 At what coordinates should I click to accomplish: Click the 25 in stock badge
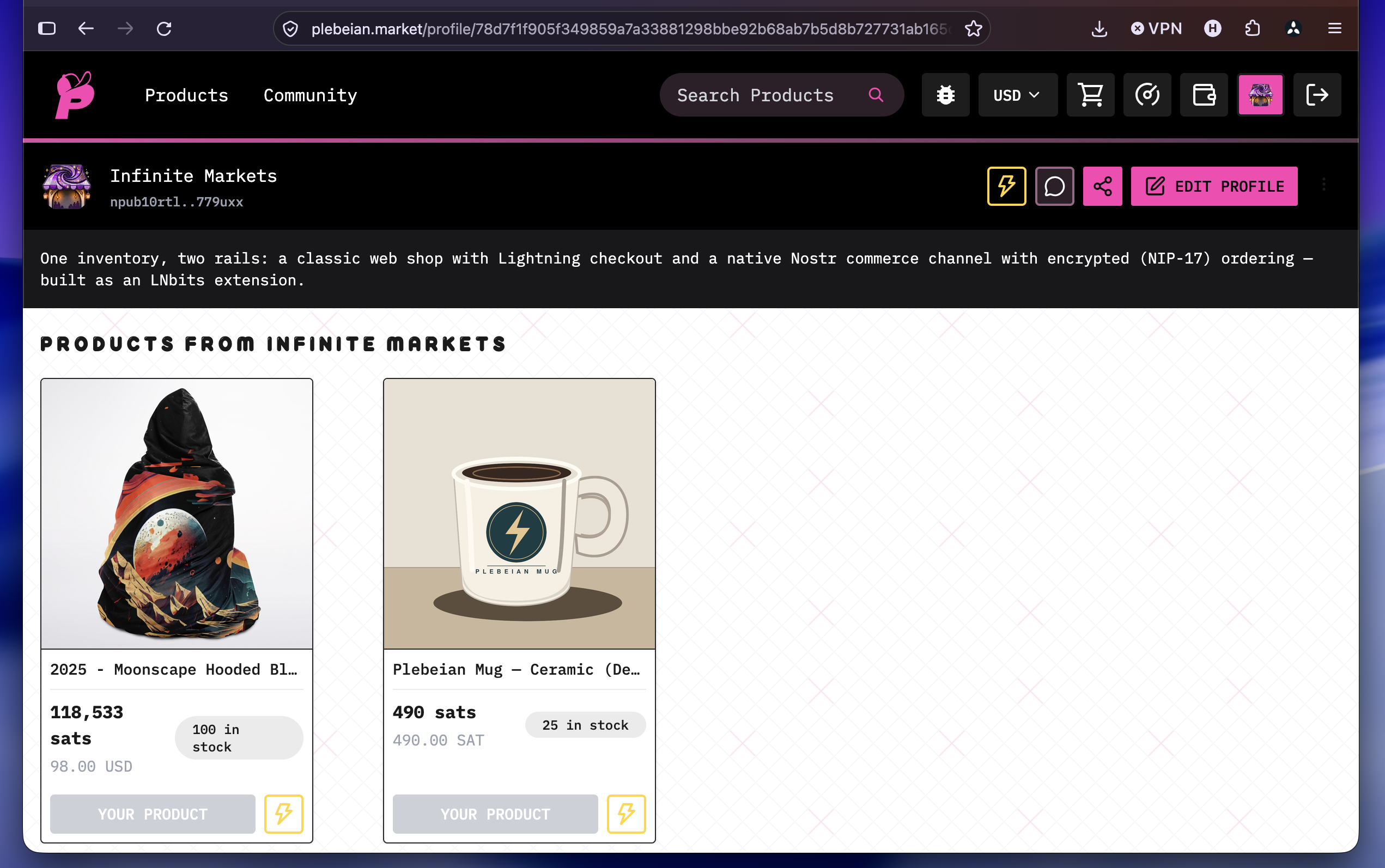(585, 725)
